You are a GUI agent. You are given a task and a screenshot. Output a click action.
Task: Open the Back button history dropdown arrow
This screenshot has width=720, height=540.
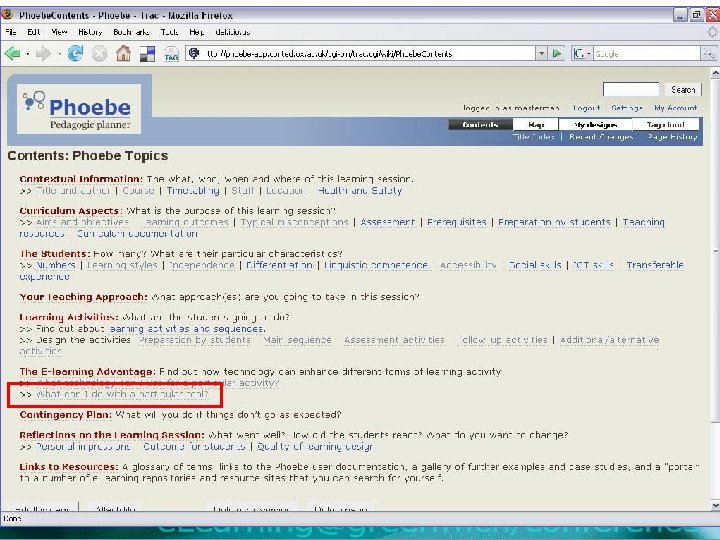pos(28,54)
